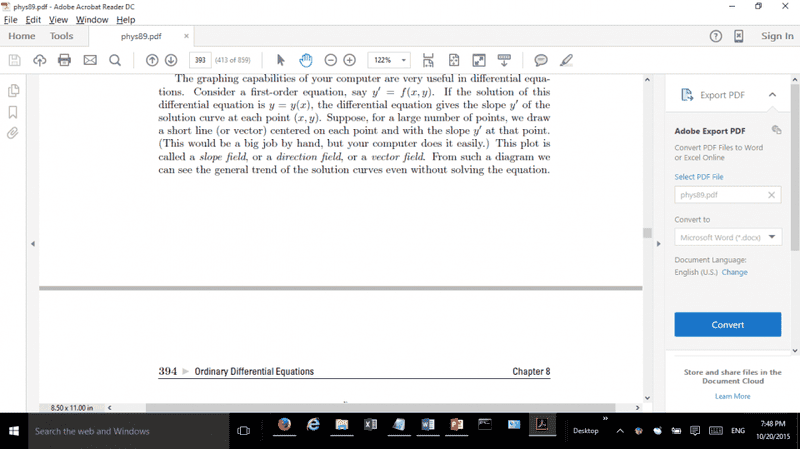800x449 pixels.
Task: Open the Help menu
Action: point(126,20)
